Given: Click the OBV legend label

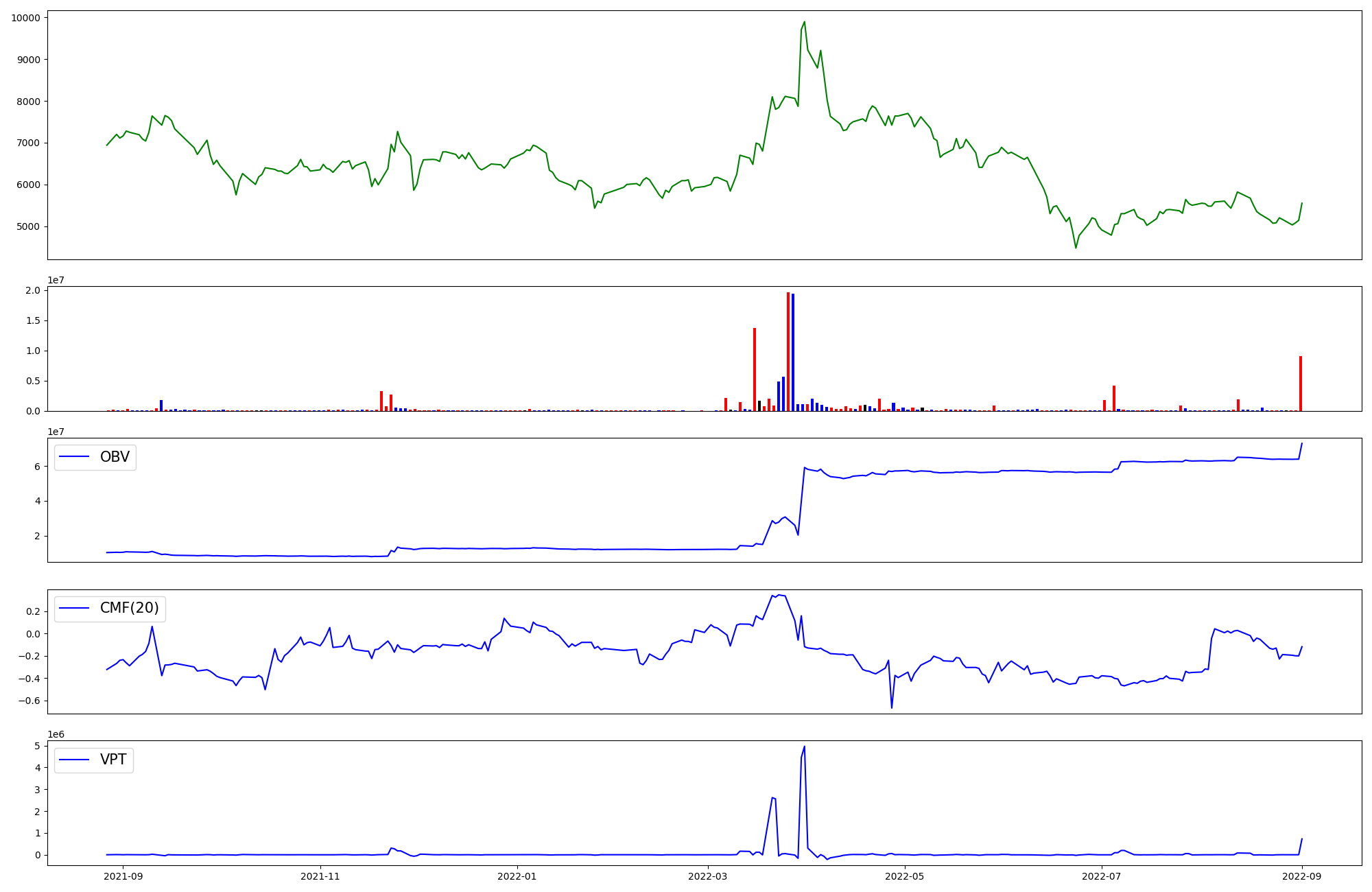Looking at the screenshot, I should pyautogui.click(x=115, y=457).
